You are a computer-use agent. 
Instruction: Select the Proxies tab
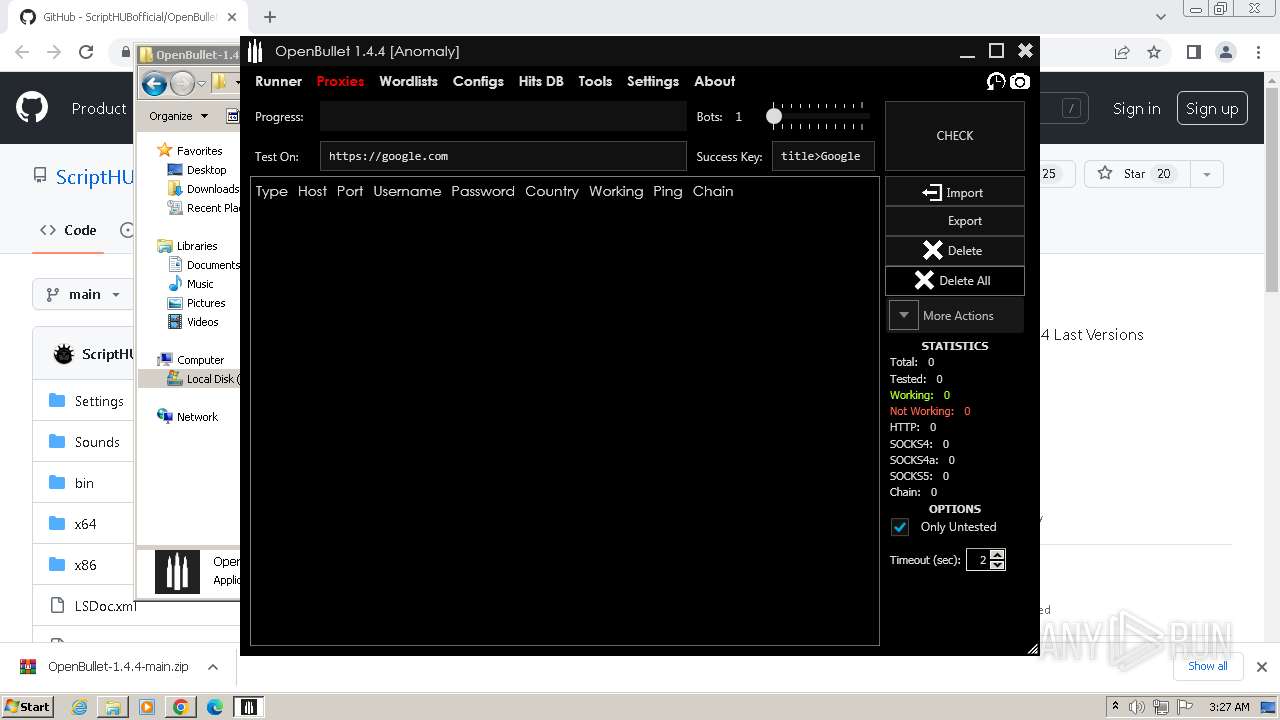(340, 81)
